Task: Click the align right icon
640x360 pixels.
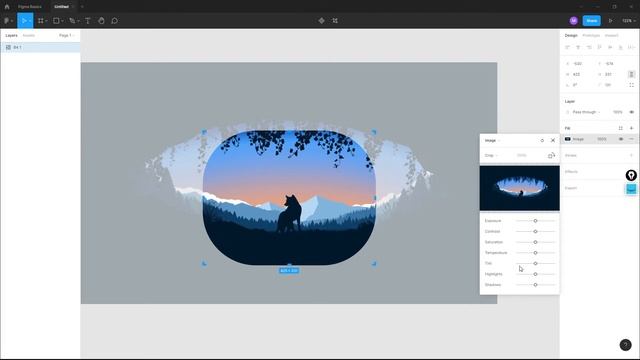Action: pyautogui.click(x=589, y=47)
